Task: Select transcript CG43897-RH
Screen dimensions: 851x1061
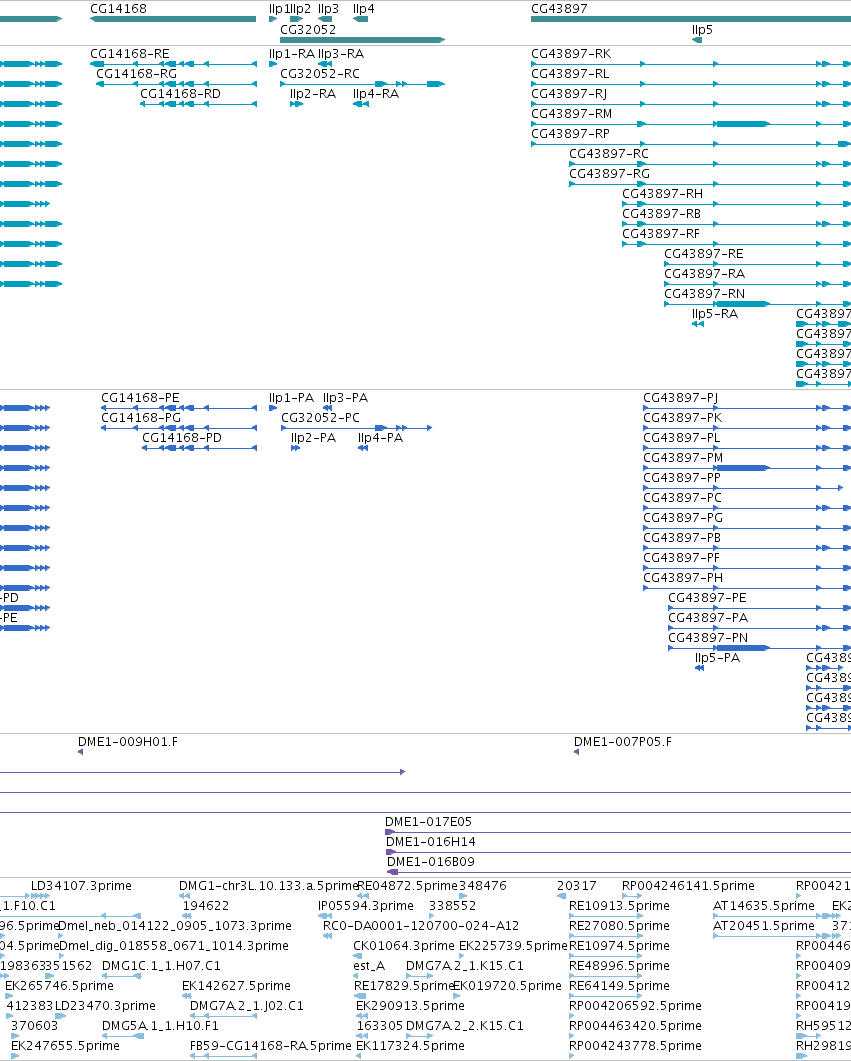Action: [662, 194]
